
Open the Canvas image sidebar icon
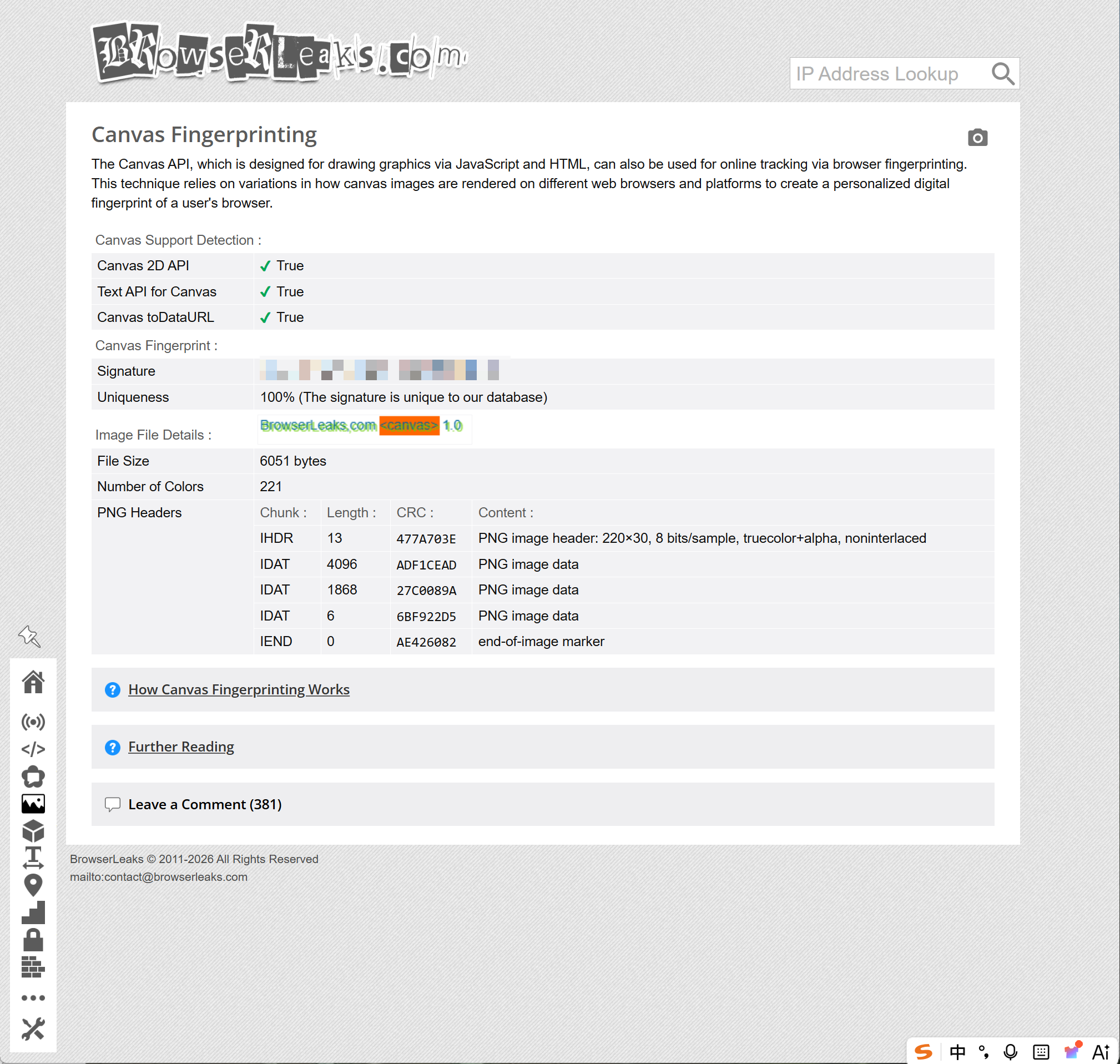click(33, 804)
